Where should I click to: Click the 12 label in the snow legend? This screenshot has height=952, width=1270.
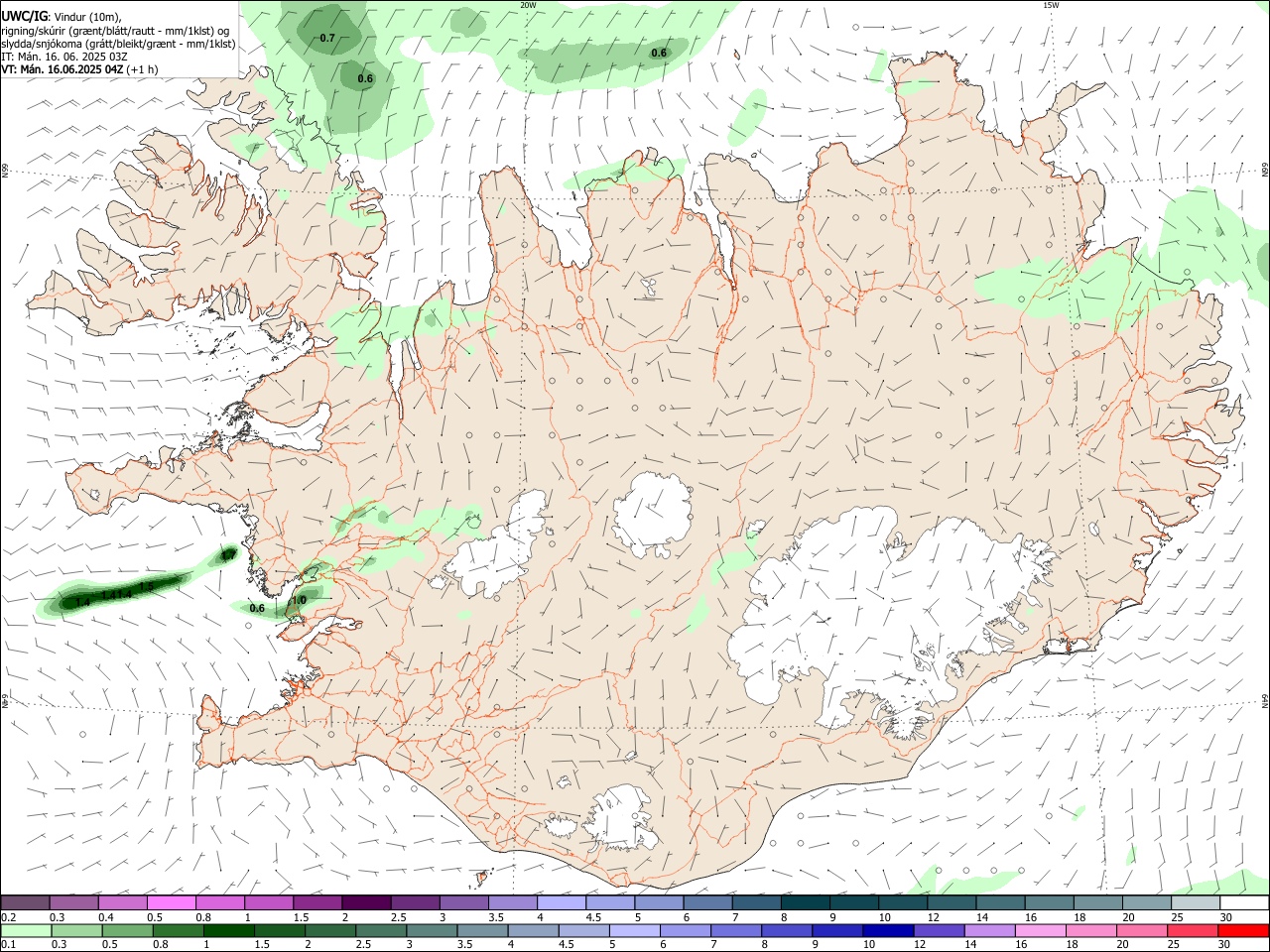coord(933,917)
